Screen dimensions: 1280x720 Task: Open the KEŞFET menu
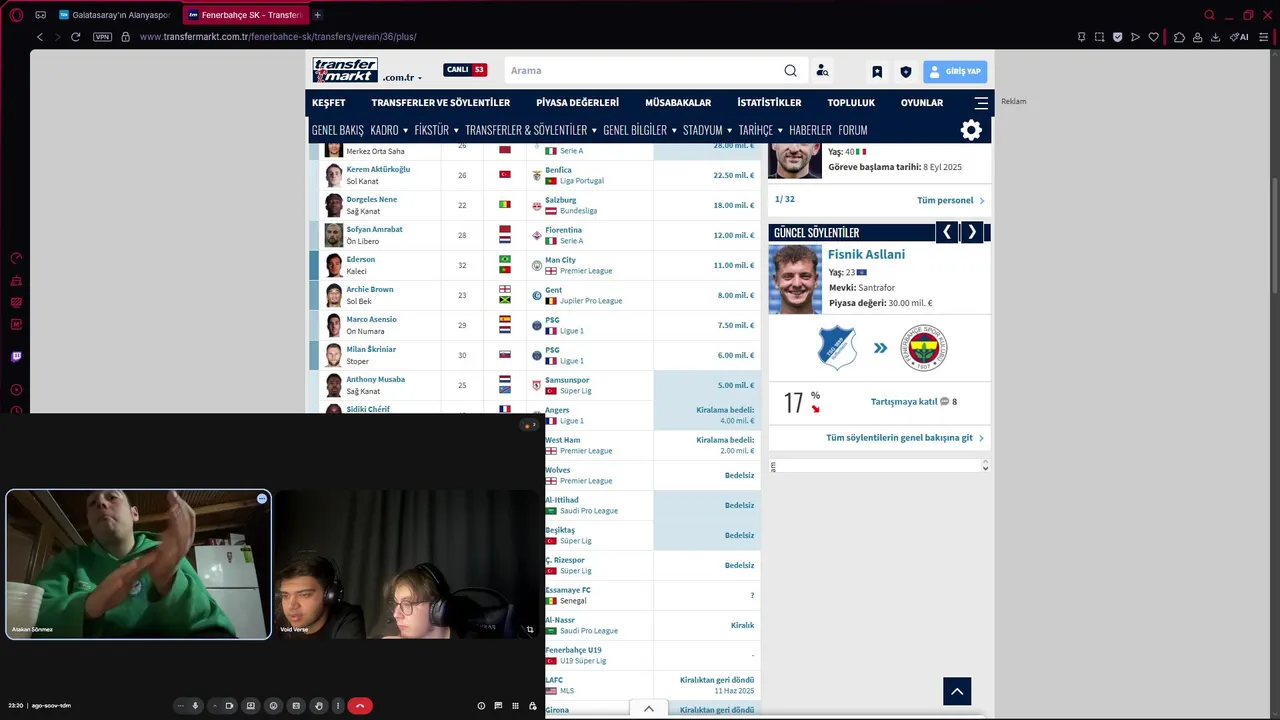[x=328, y=102]
